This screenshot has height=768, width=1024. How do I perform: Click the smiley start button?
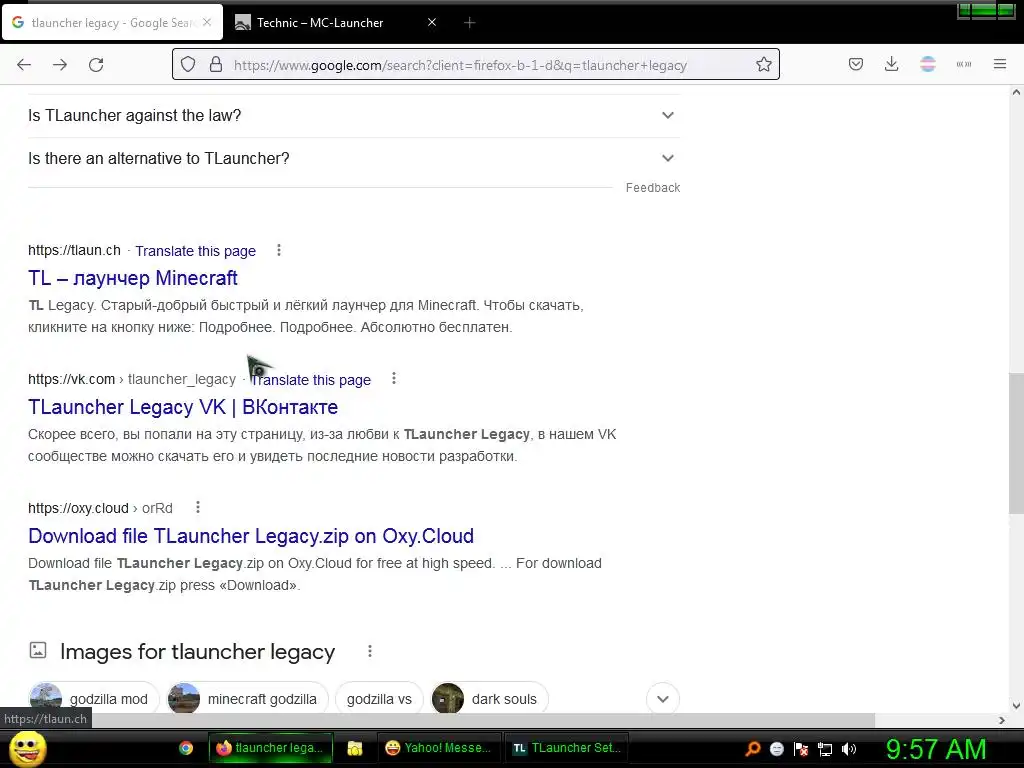click(27, 748)
